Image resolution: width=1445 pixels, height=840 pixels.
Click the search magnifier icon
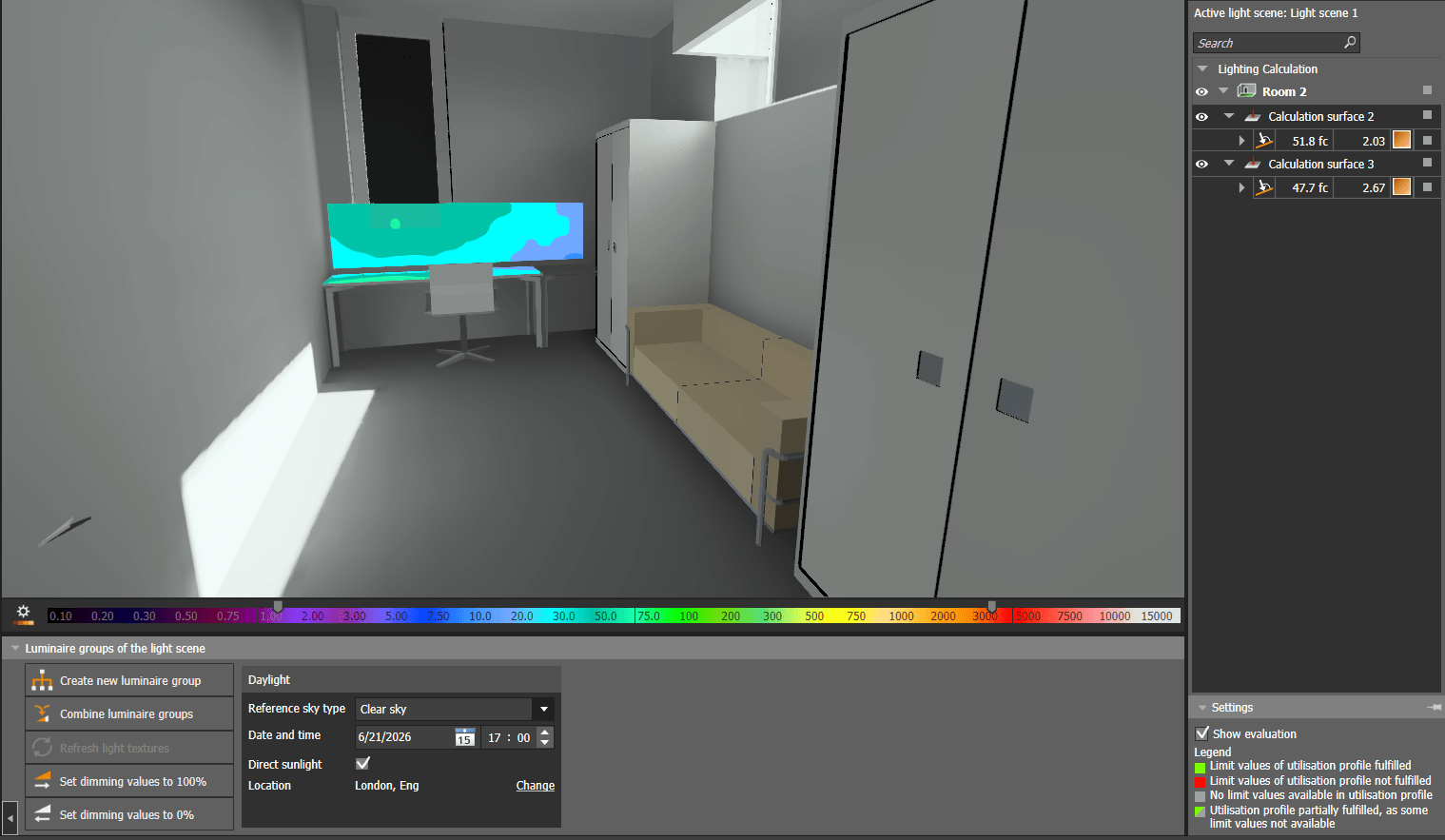point(1349,43)
